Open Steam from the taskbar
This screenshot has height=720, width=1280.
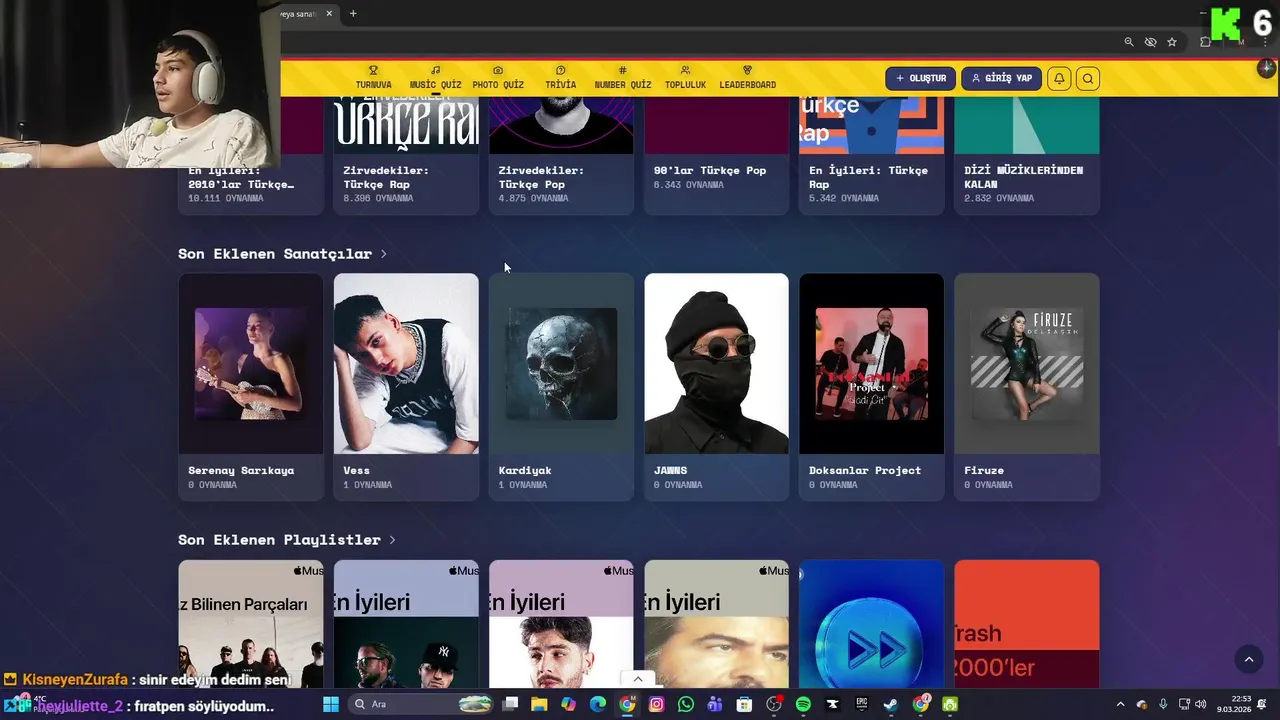891,704
